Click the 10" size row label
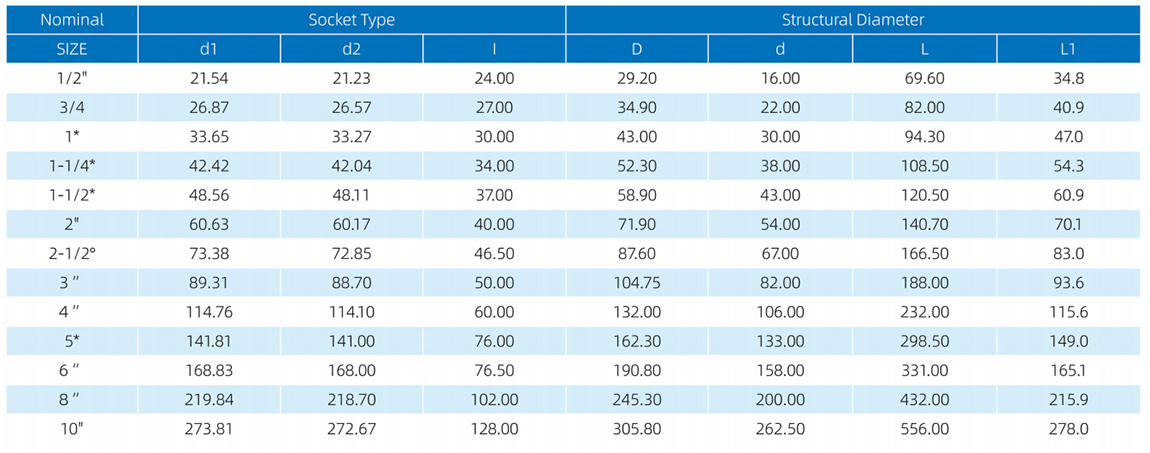Screen dimensions: 1150x453 (x=72, y=429)
